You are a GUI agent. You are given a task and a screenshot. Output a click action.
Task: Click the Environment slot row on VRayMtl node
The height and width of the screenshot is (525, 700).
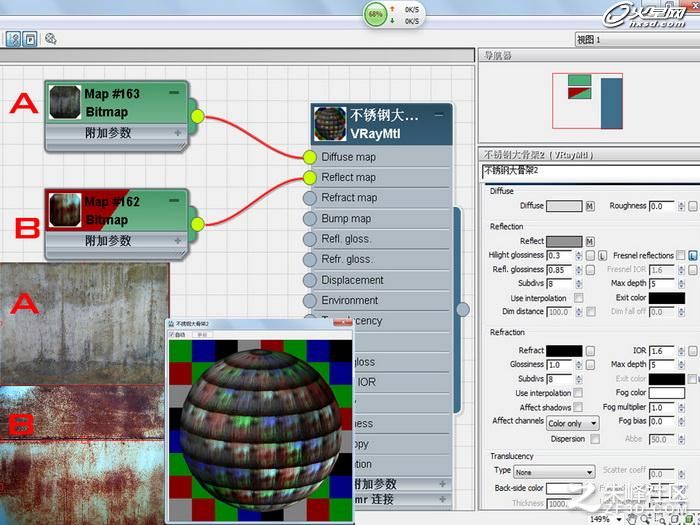(x=378, y=300)
